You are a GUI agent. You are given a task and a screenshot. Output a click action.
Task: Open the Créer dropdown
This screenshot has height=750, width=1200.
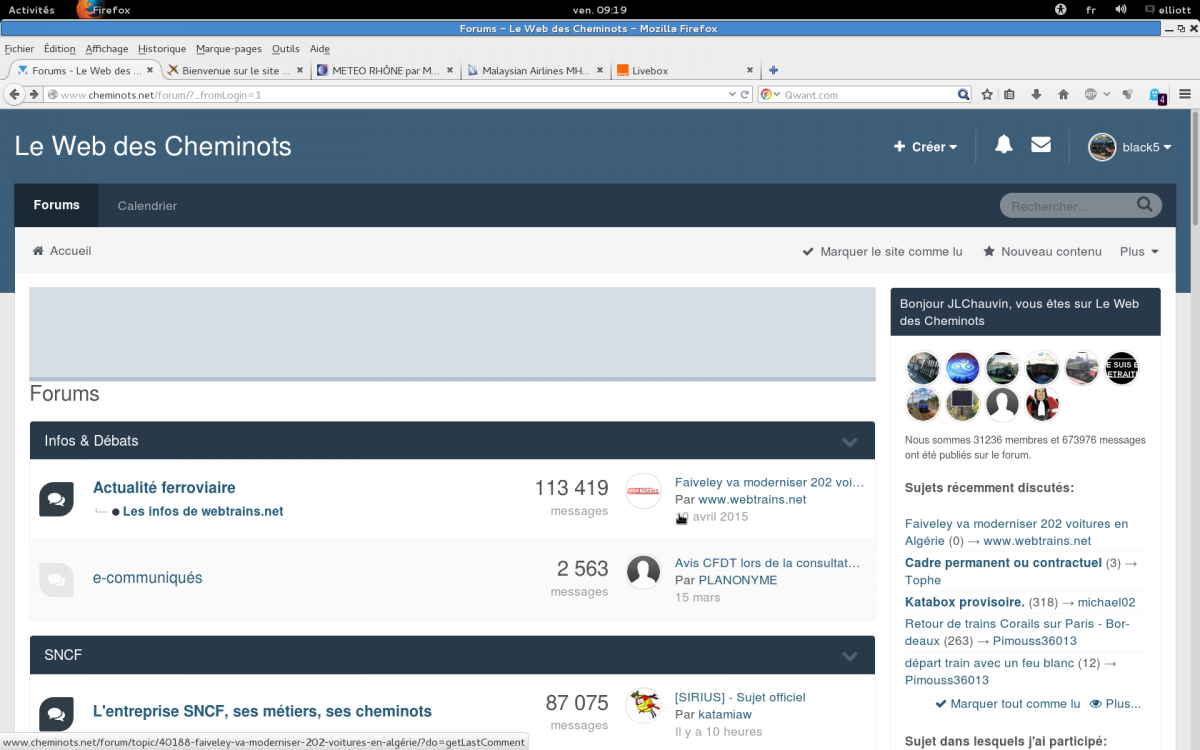[x=925, y=147]
